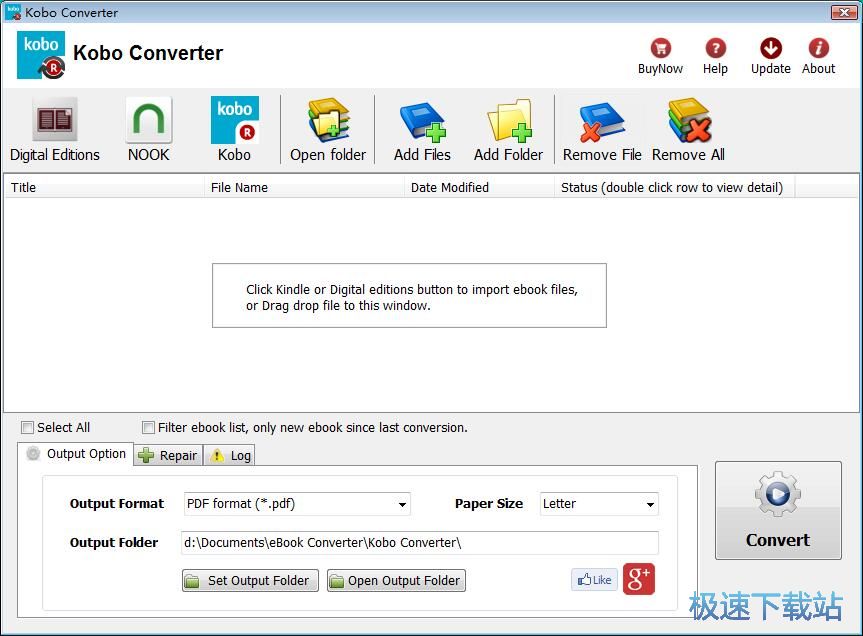Sort list by Title column header
Image resolution: width=863 pixels, height=636 pixels.
coord(104,187)
